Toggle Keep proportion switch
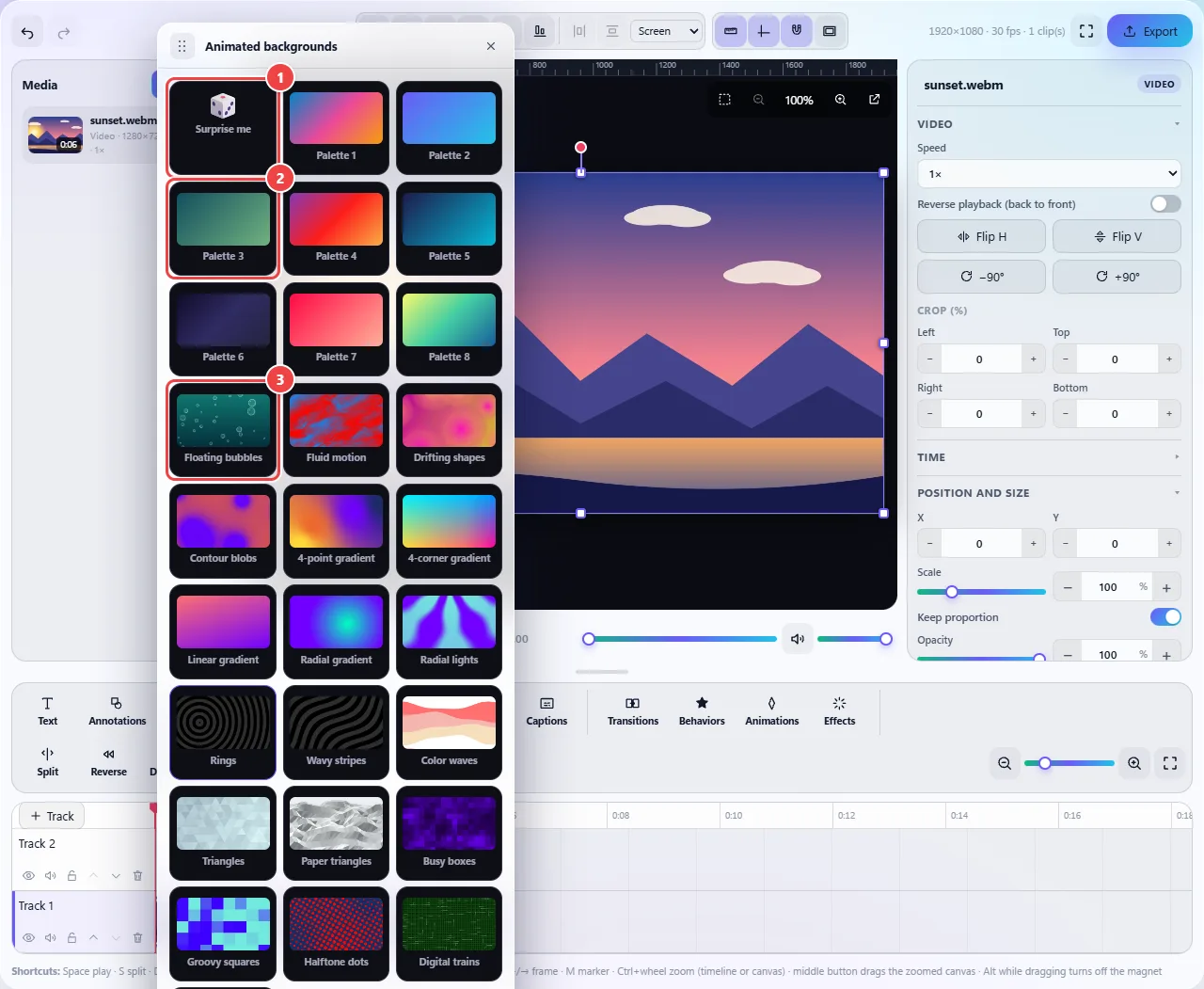 click(1165, 617)
